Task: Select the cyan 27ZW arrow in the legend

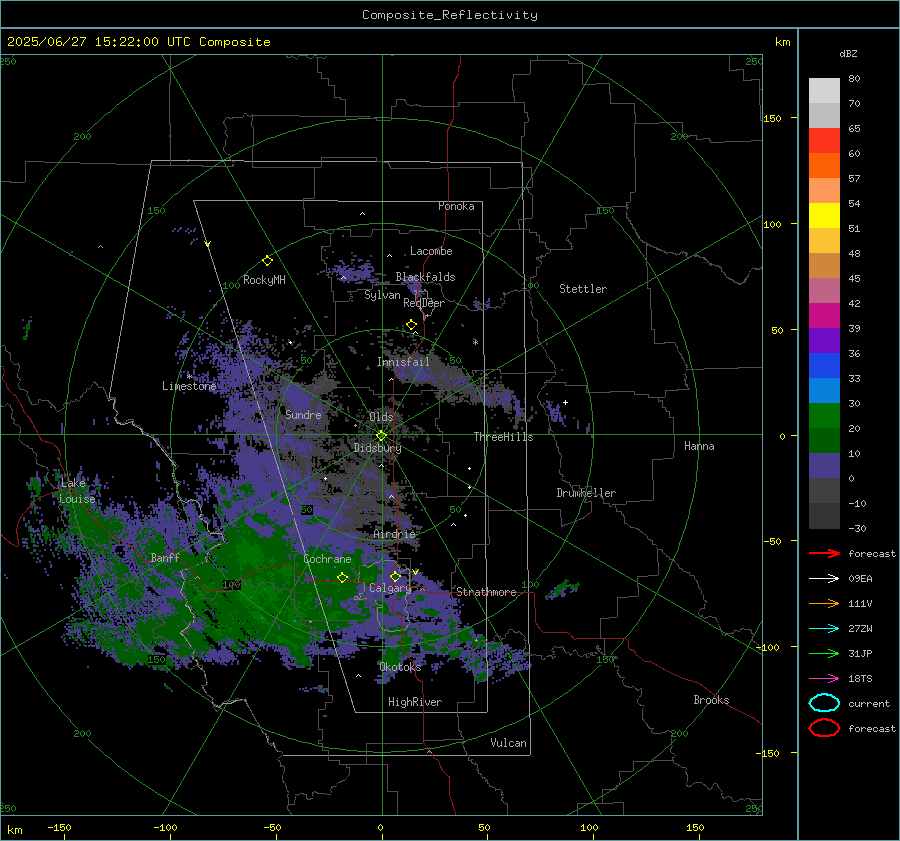Action: click(x=824, y=629)
